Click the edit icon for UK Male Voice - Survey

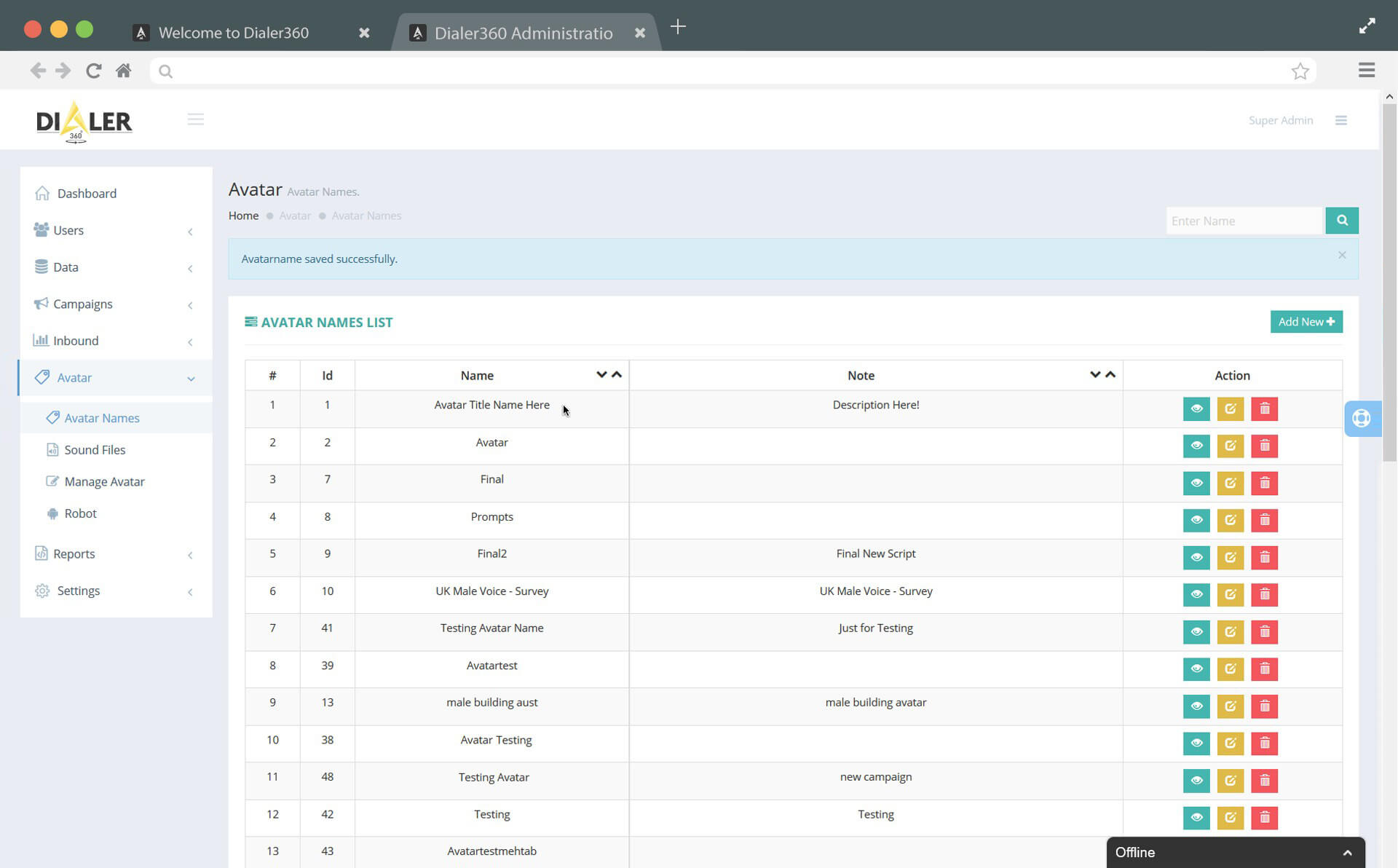(x=1231, y=594)
